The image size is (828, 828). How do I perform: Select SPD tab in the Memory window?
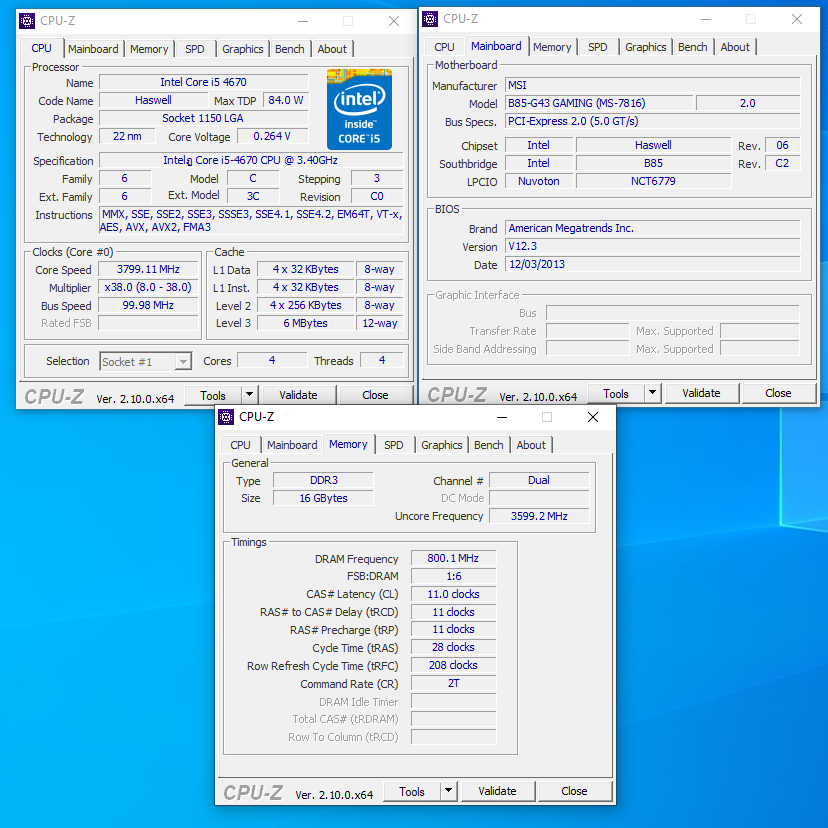coord(393,445)
